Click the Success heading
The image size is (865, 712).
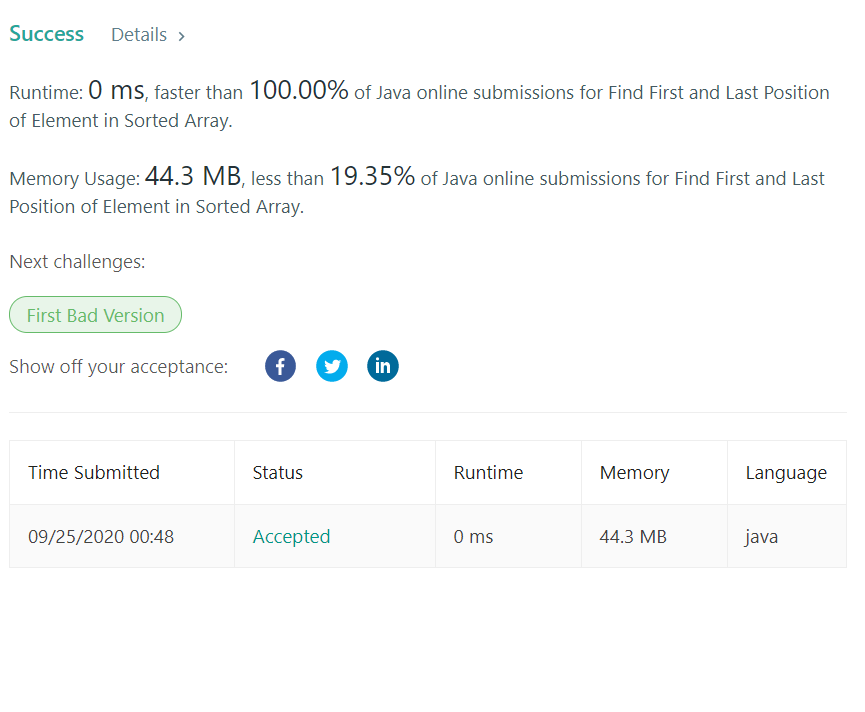point(46,34)
